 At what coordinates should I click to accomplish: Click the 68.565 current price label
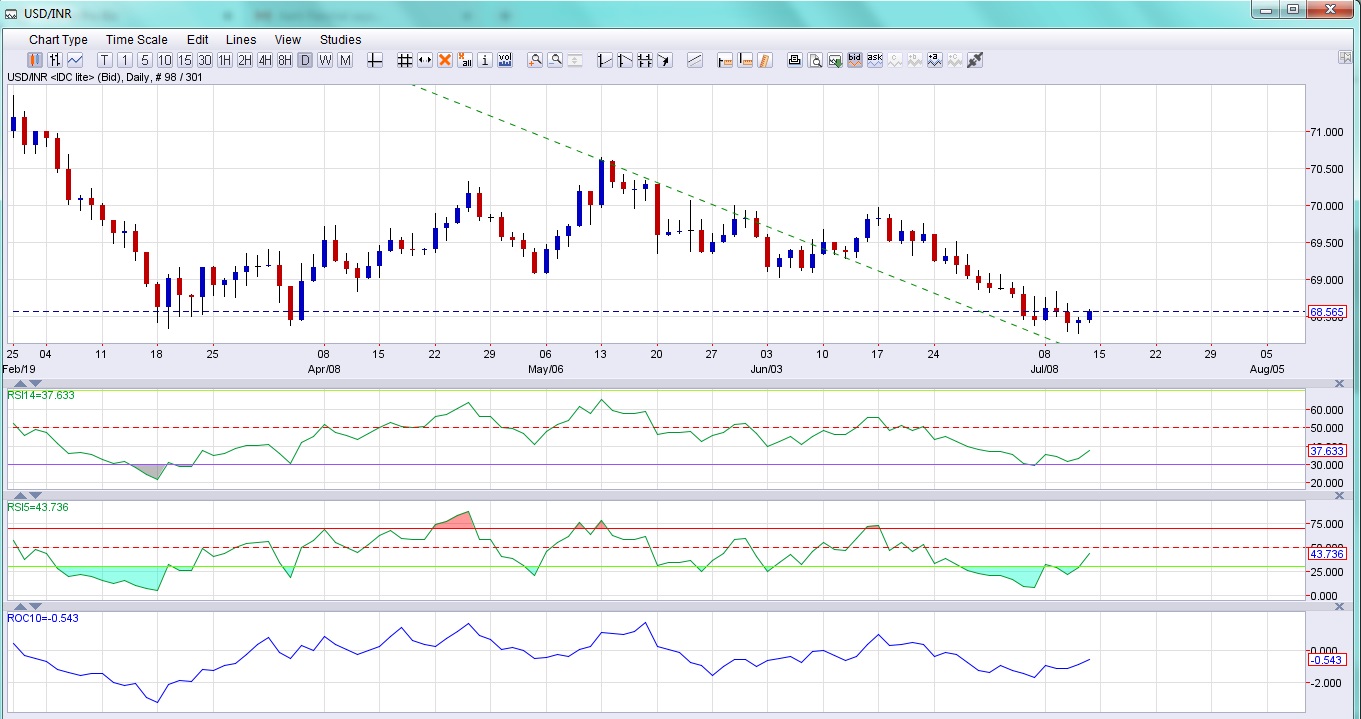[1326, 312]
